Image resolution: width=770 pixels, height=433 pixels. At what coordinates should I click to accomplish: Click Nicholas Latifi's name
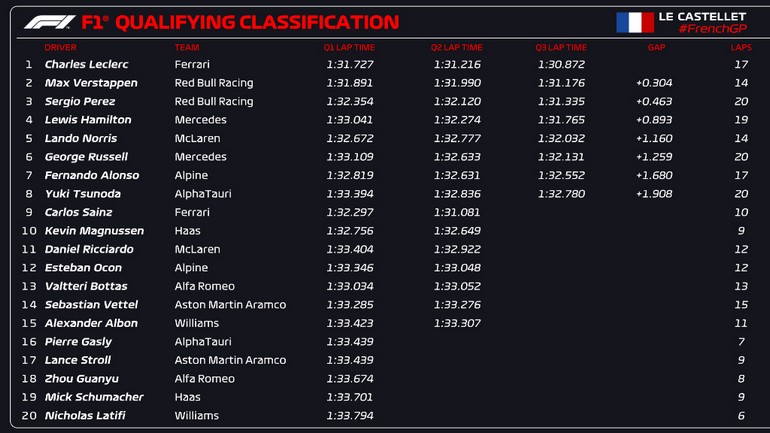tap(85, 415)
